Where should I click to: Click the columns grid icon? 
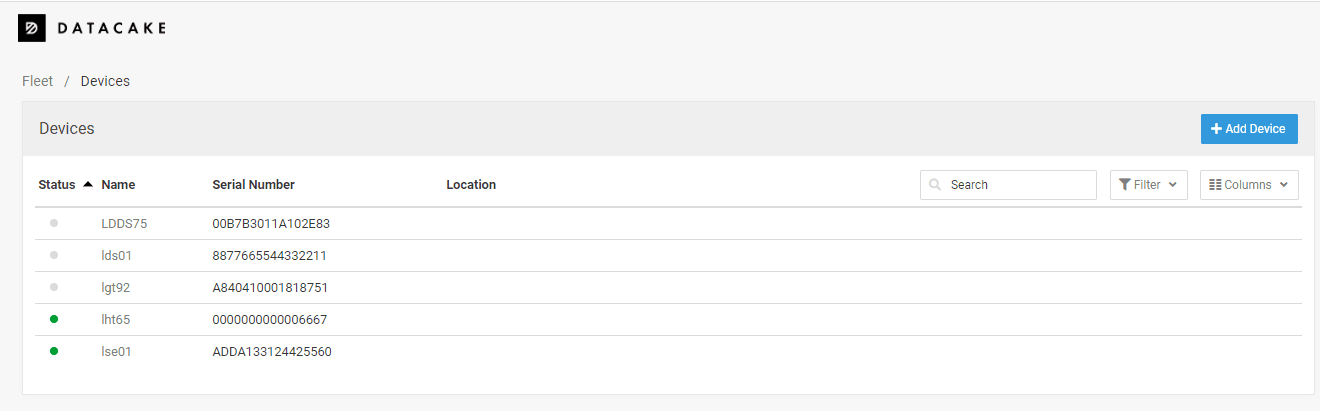(x=1215, y=185)
